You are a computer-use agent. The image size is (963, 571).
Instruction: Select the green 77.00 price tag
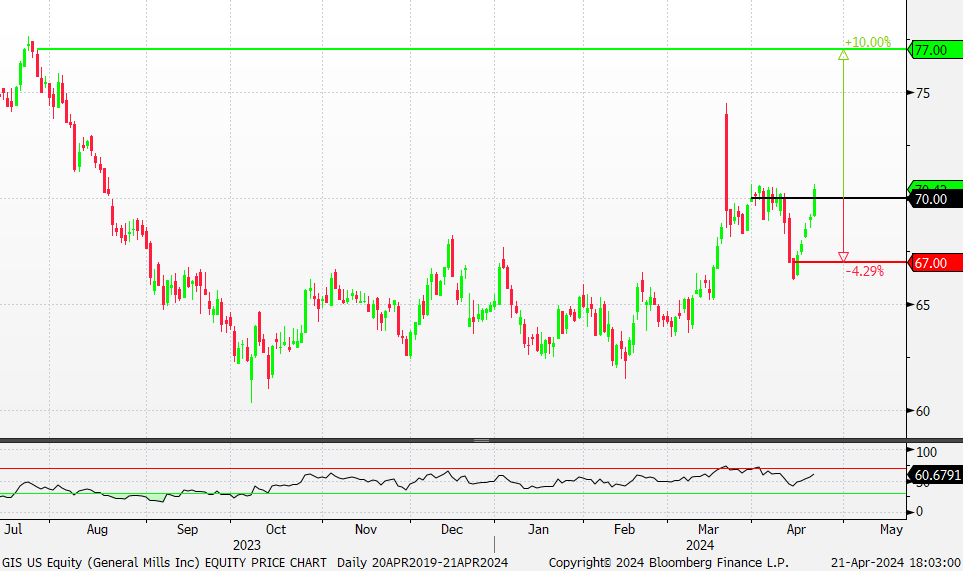point(934,49)
